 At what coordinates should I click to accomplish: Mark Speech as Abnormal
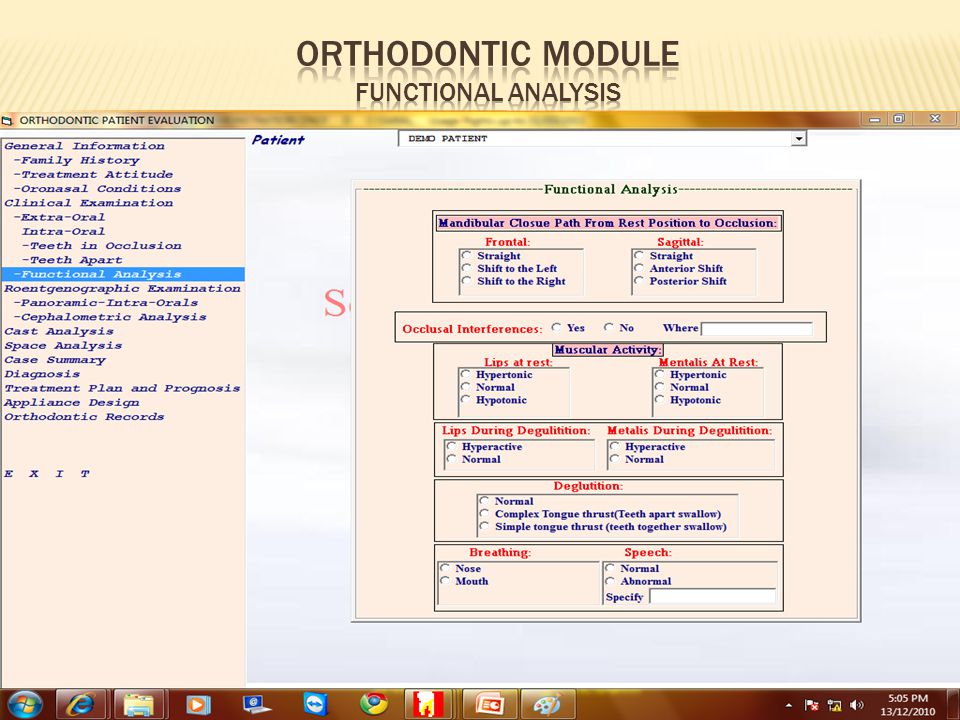coord(610,581)
